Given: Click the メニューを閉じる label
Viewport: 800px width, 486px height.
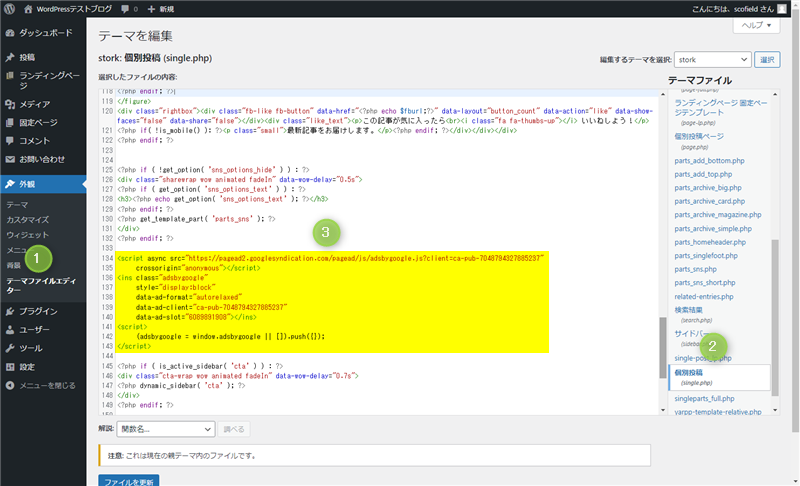Looking at the screenshot, I should (47, 386).
